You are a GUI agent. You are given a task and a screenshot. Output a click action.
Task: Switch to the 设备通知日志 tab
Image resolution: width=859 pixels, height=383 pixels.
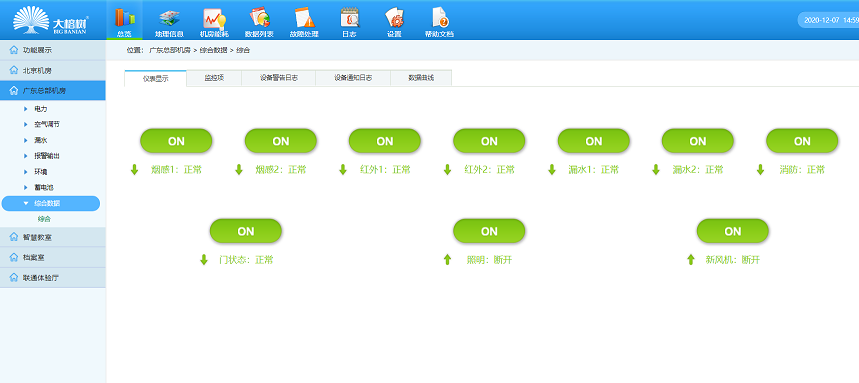(353, 78)
